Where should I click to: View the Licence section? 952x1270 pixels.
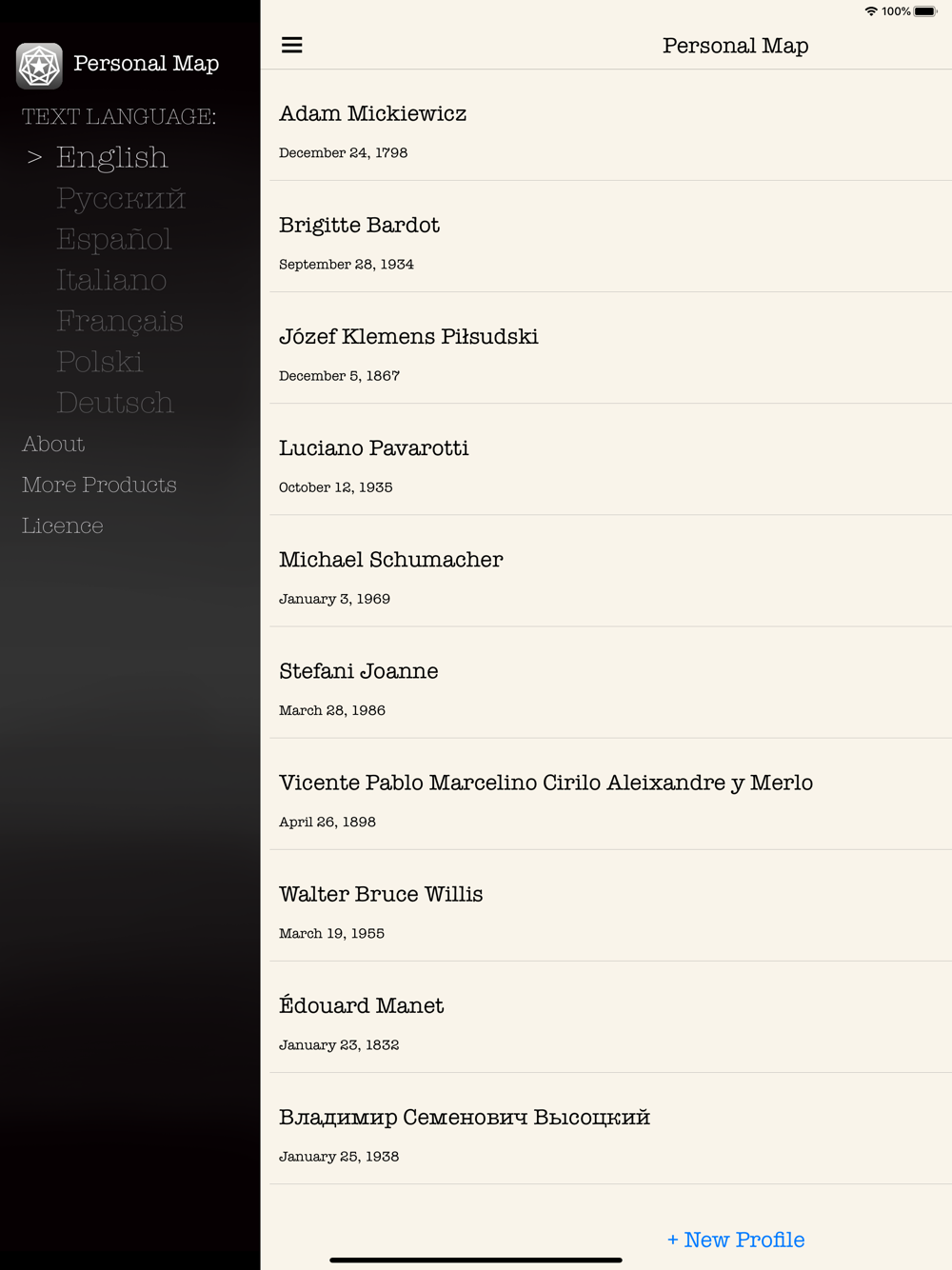(x=63, y=526)
